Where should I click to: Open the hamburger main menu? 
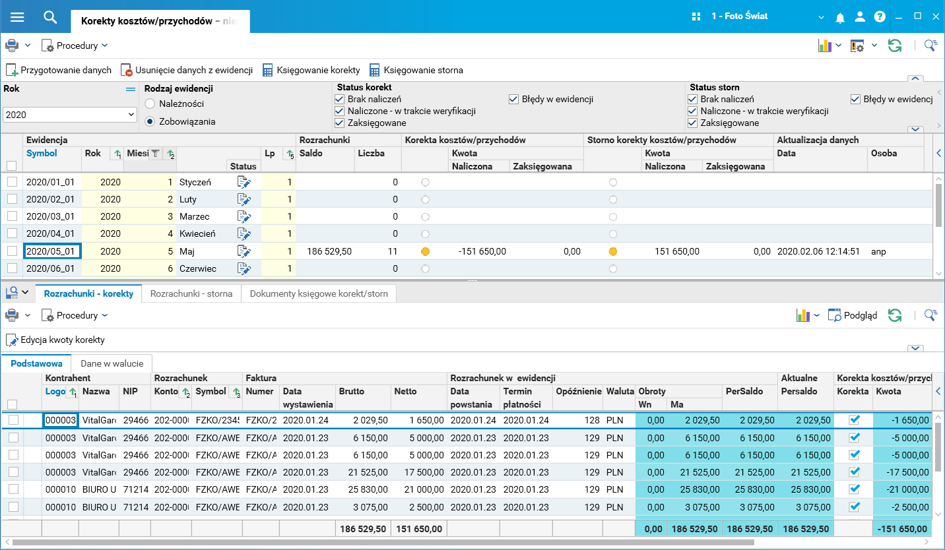click(17, 17)
